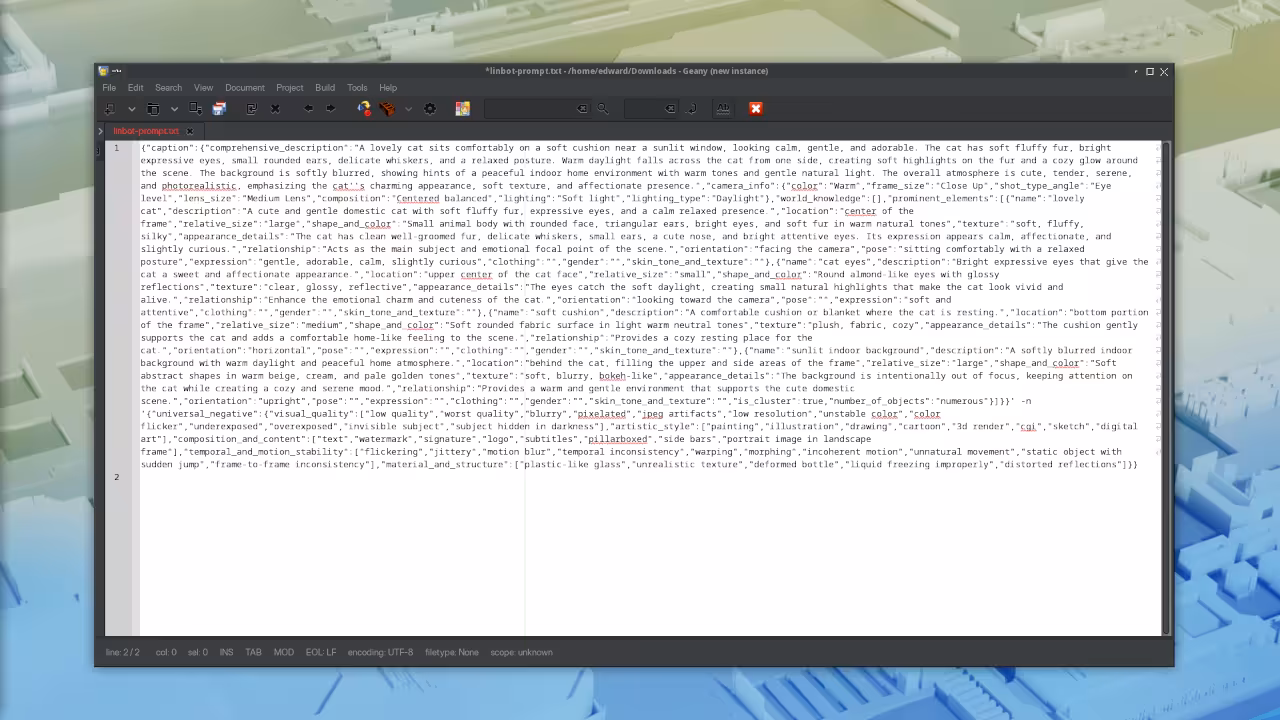Quit Geany with red X icon
Image resolution: width=1280 pixels, height=720 pixels.
(x=756, y=108)
